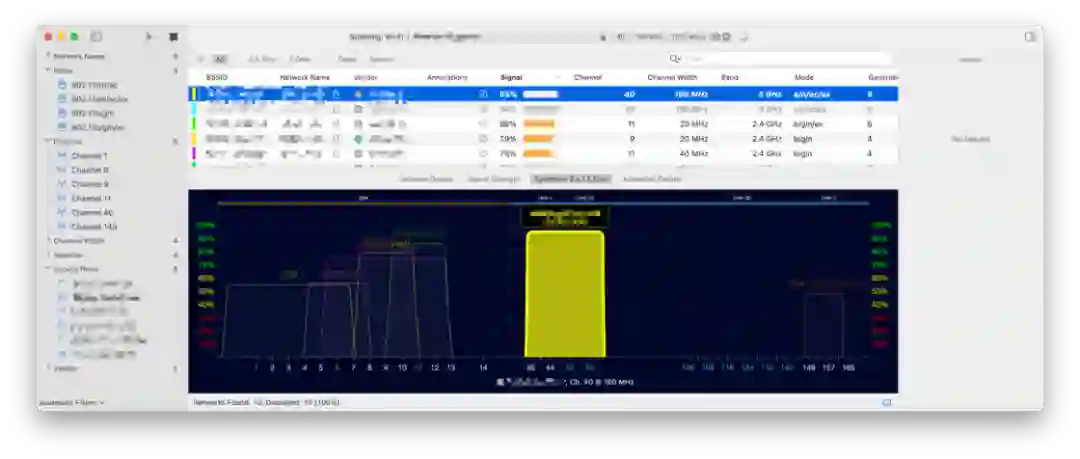Click the Annotations column header
This screenshot has height=459, width=1080.
(447, 78)
